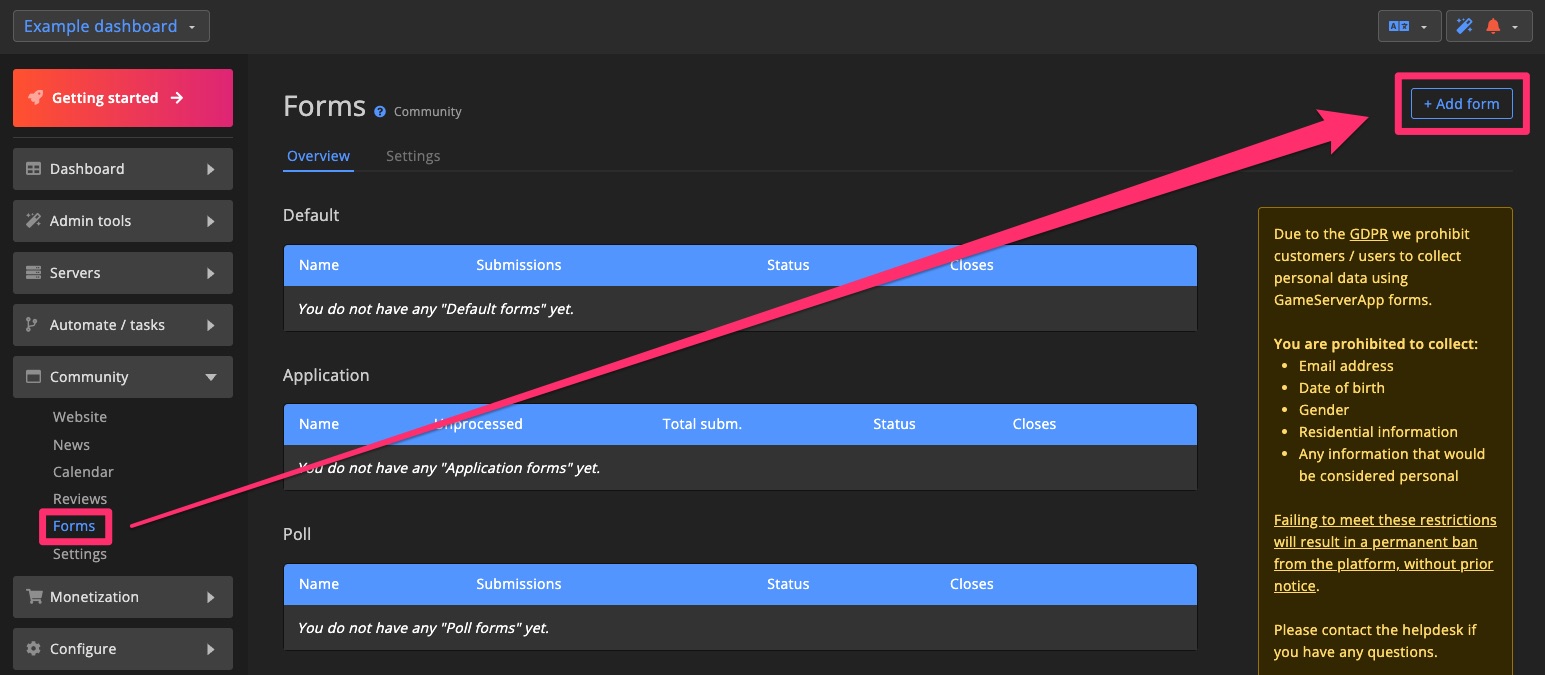This screenshot has height=675, width=1545.
Task: Open the GDPR link in the warning box
Action: [x=1369, y=233]
